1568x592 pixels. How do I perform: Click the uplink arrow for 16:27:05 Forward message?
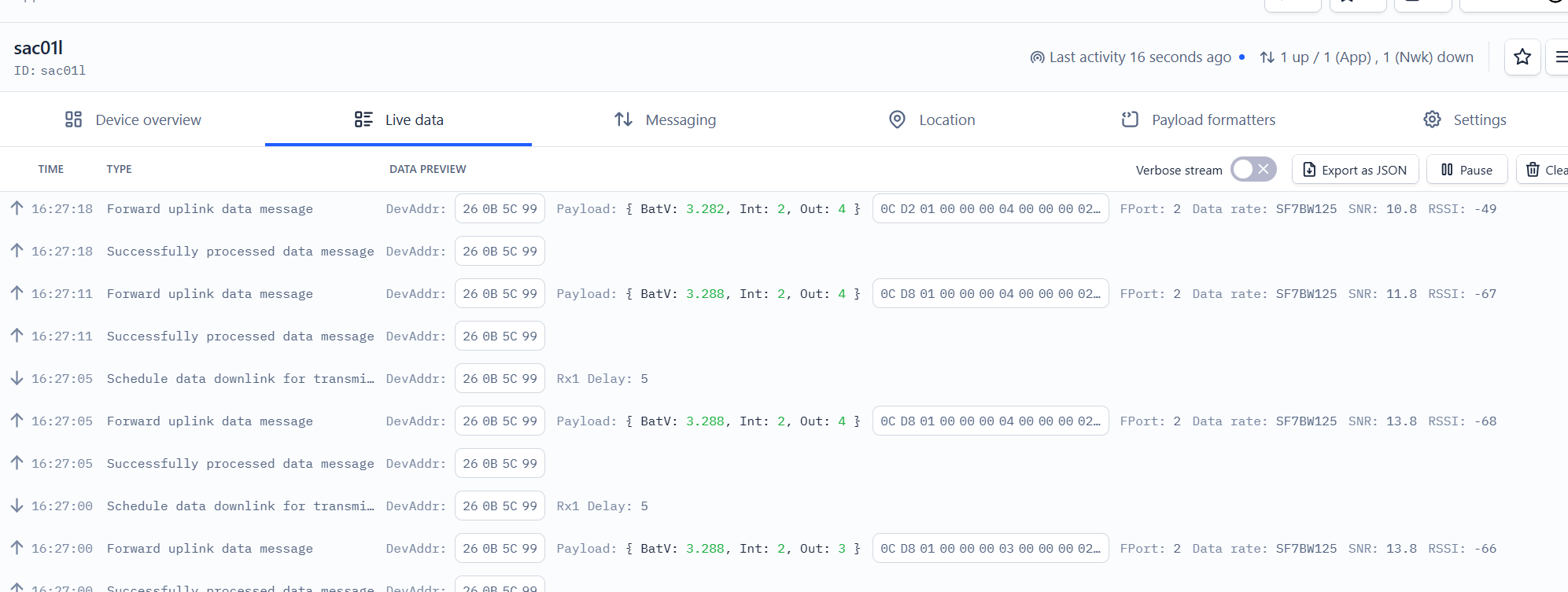17,420
